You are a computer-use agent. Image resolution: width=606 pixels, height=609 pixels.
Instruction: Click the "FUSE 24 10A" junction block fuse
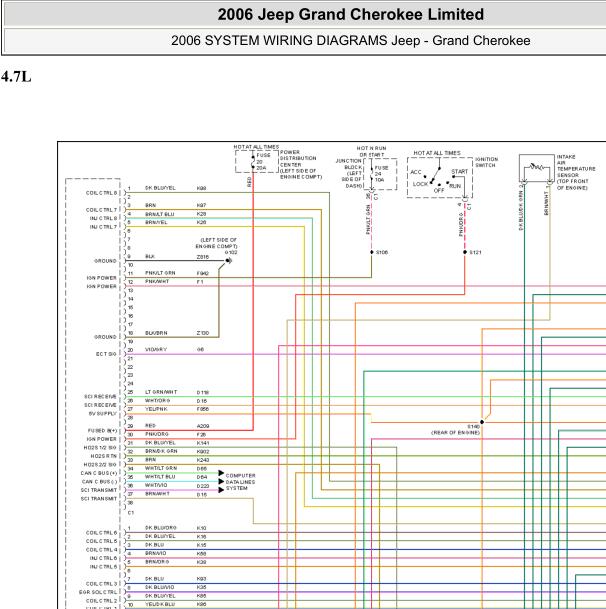point(381,174)
